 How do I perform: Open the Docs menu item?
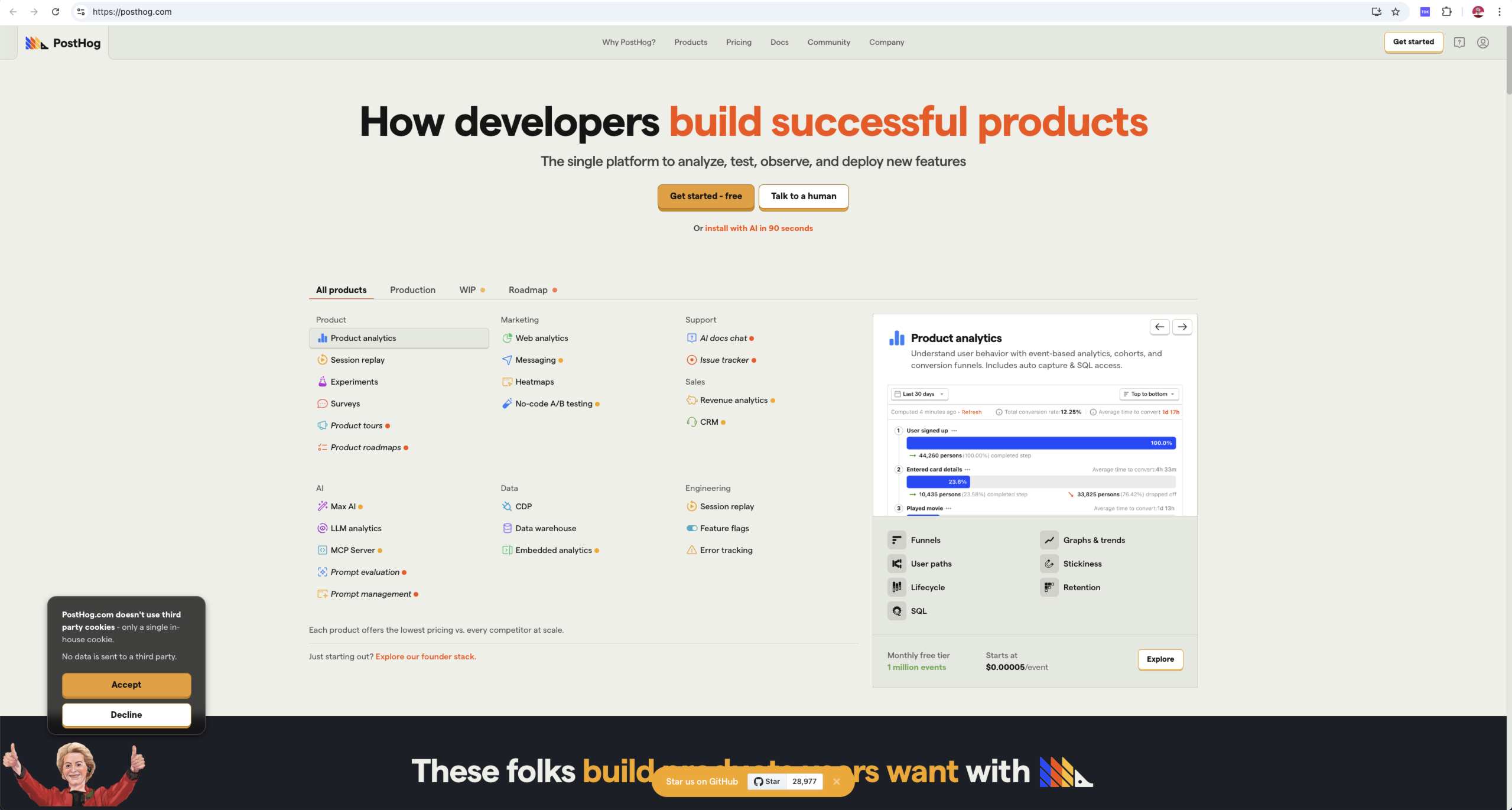point(779,43)
